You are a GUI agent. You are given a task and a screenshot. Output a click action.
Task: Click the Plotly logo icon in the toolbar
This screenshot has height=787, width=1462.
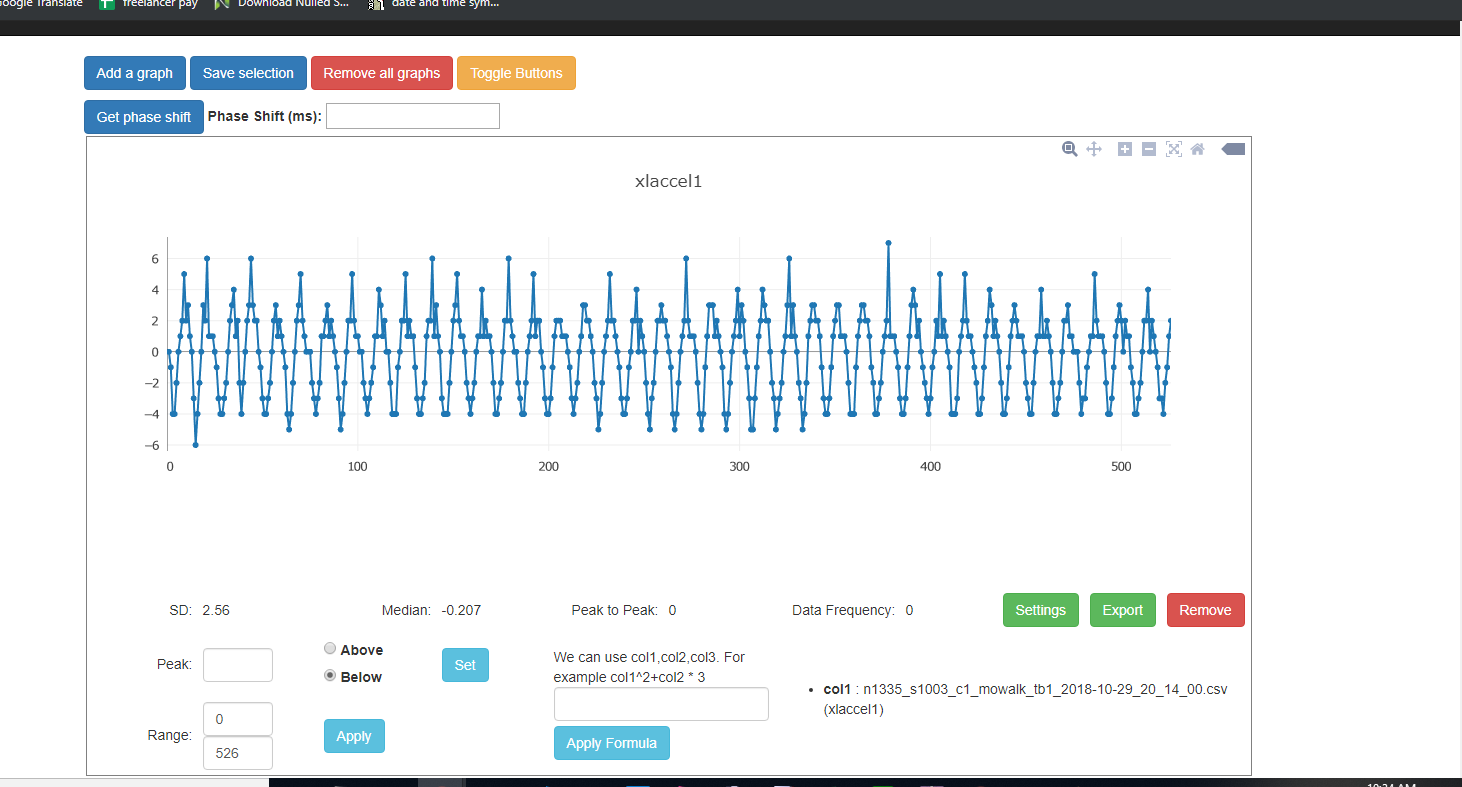pyautogui.click(x=1232, y=148)
